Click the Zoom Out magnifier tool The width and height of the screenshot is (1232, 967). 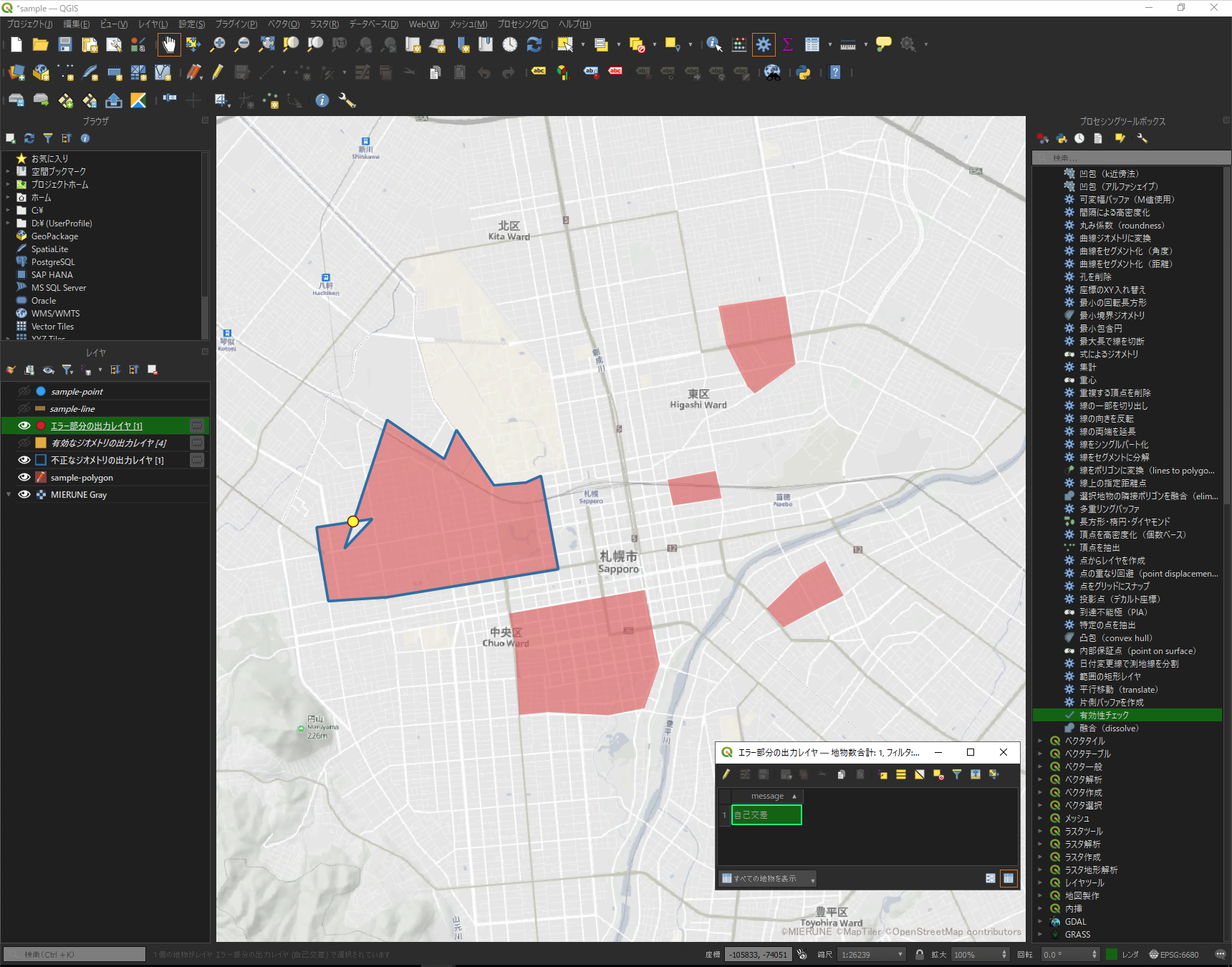coord(242,44)
